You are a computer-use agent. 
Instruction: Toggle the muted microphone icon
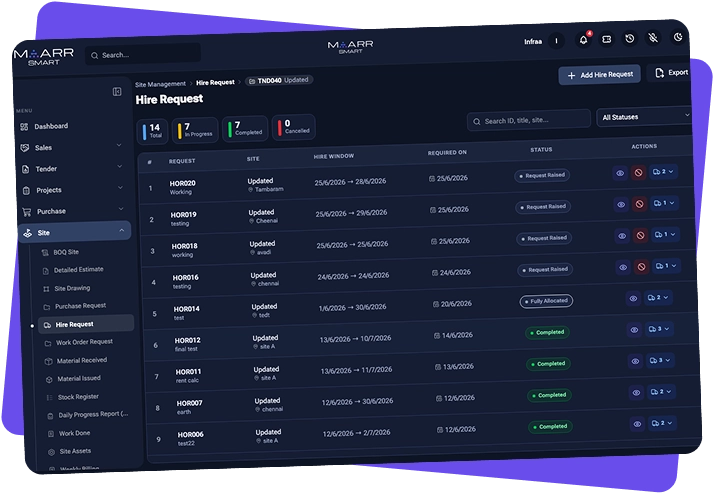point(653,38)
